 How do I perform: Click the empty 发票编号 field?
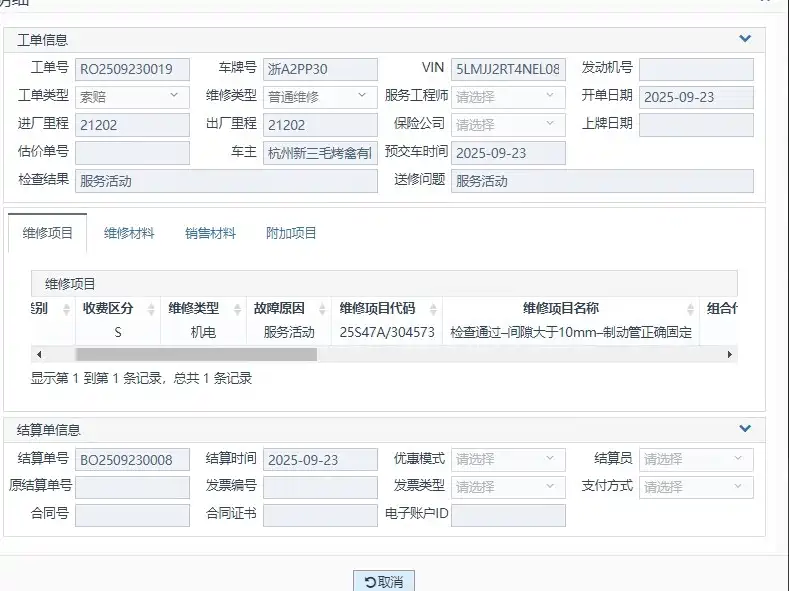pos(320,487)
